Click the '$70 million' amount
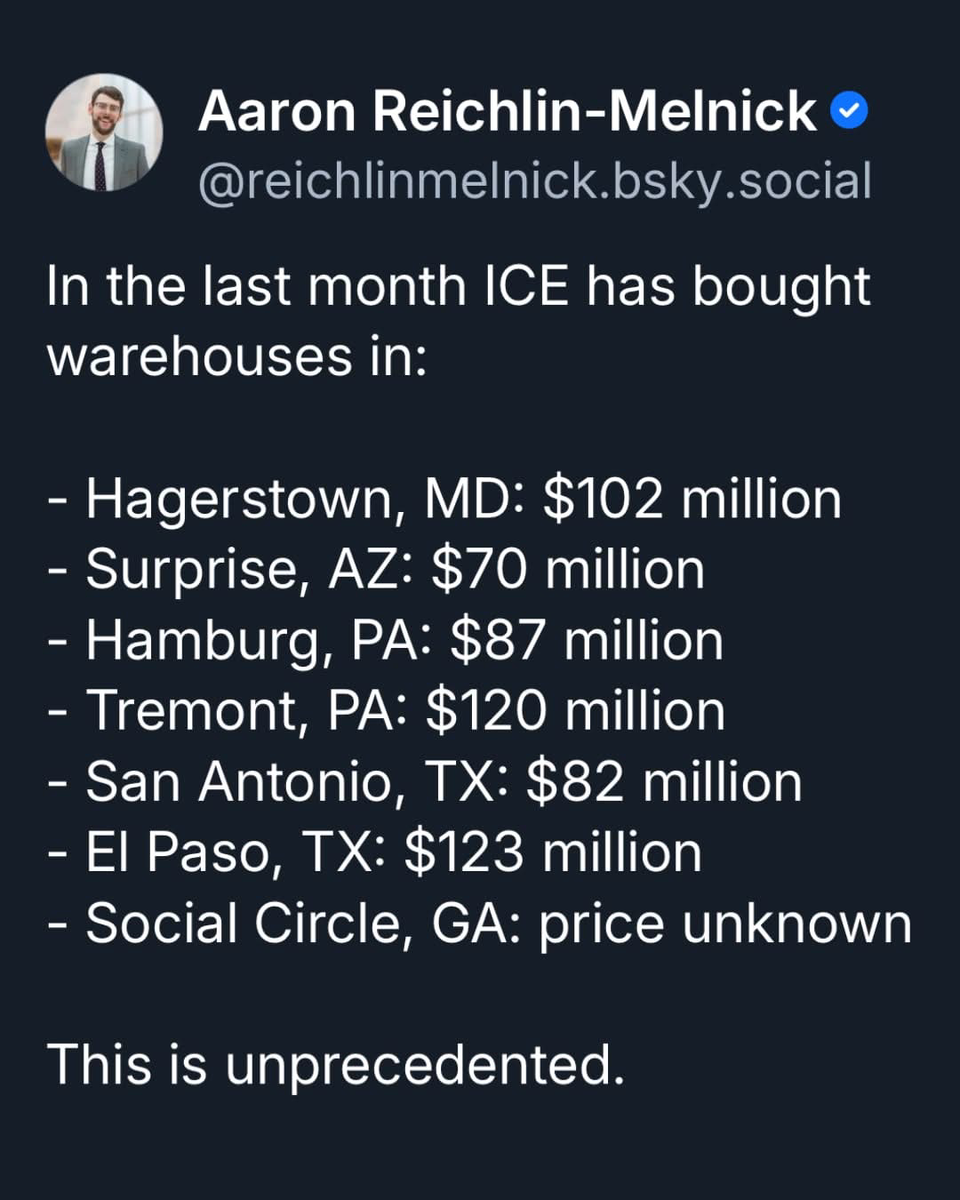The image size is (960, 1200). pyautogui.click(x=568, y=569)
